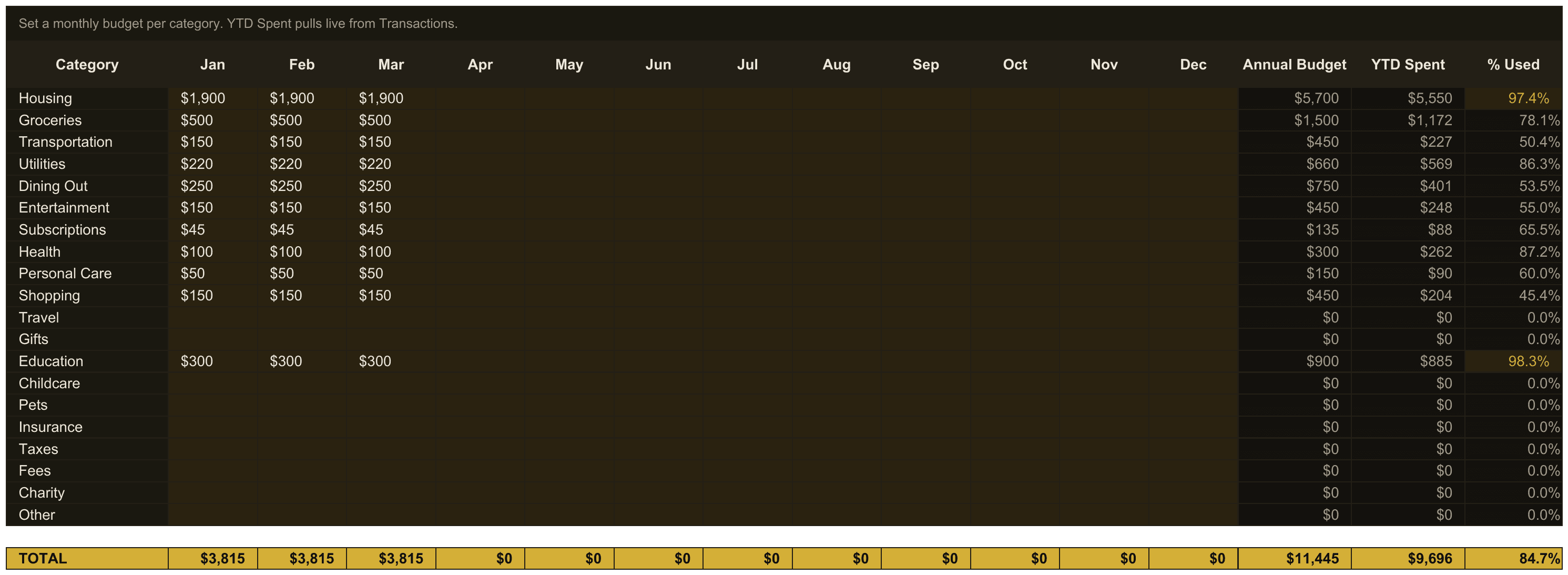The height and width of the screenshot is (575, 1568).
Task: Select Health's January $100 cell
Action: tap(212, 251)
